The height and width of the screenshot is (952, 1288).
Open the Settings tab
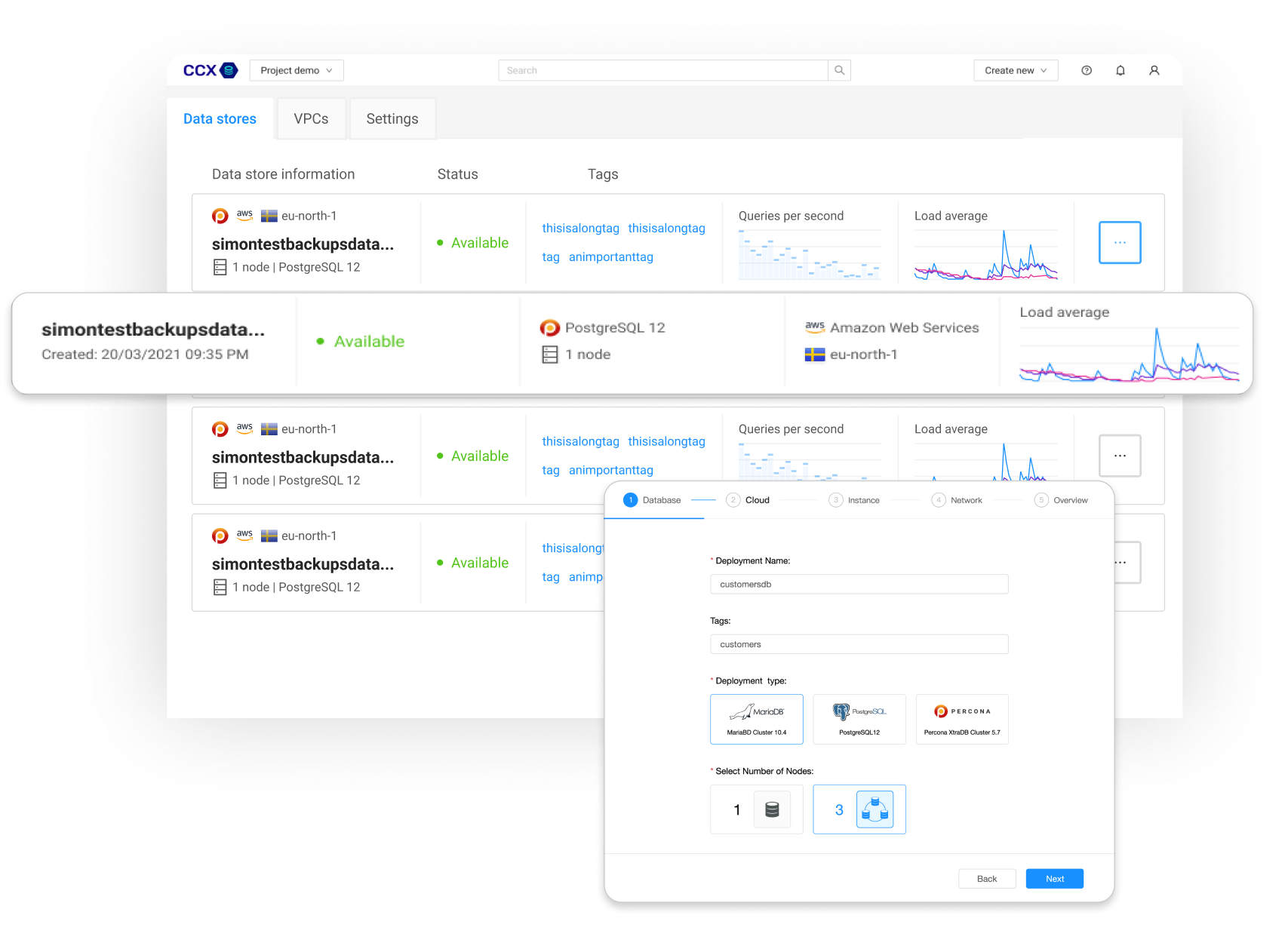tap(392, 118)
